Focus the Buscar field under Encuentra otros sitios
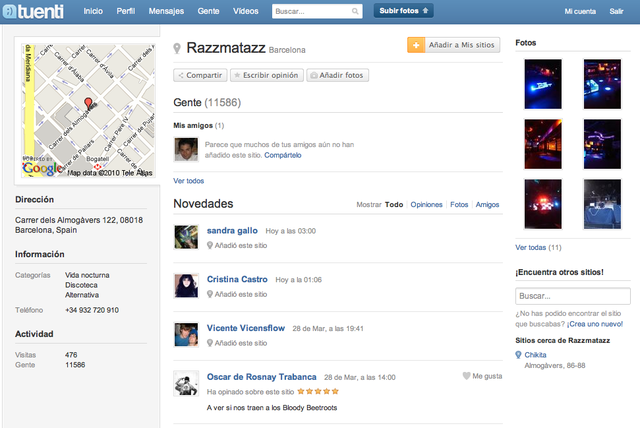Image resolution: width=640 pixels, height=428 pixels. (573, 296)
